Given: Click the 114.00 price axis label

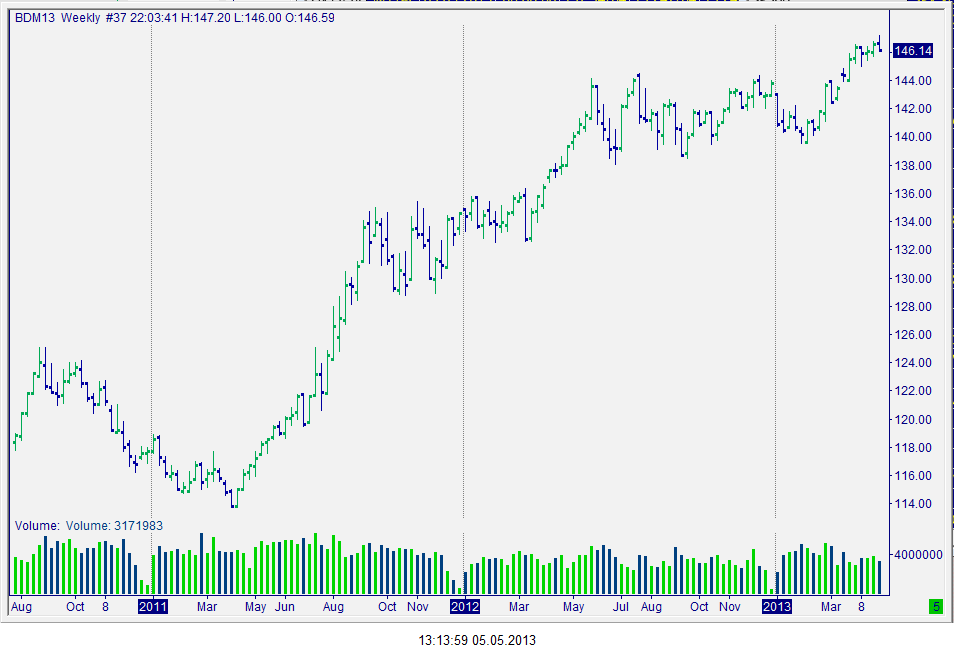Looking at the screenshot, I should click(913, 504).
